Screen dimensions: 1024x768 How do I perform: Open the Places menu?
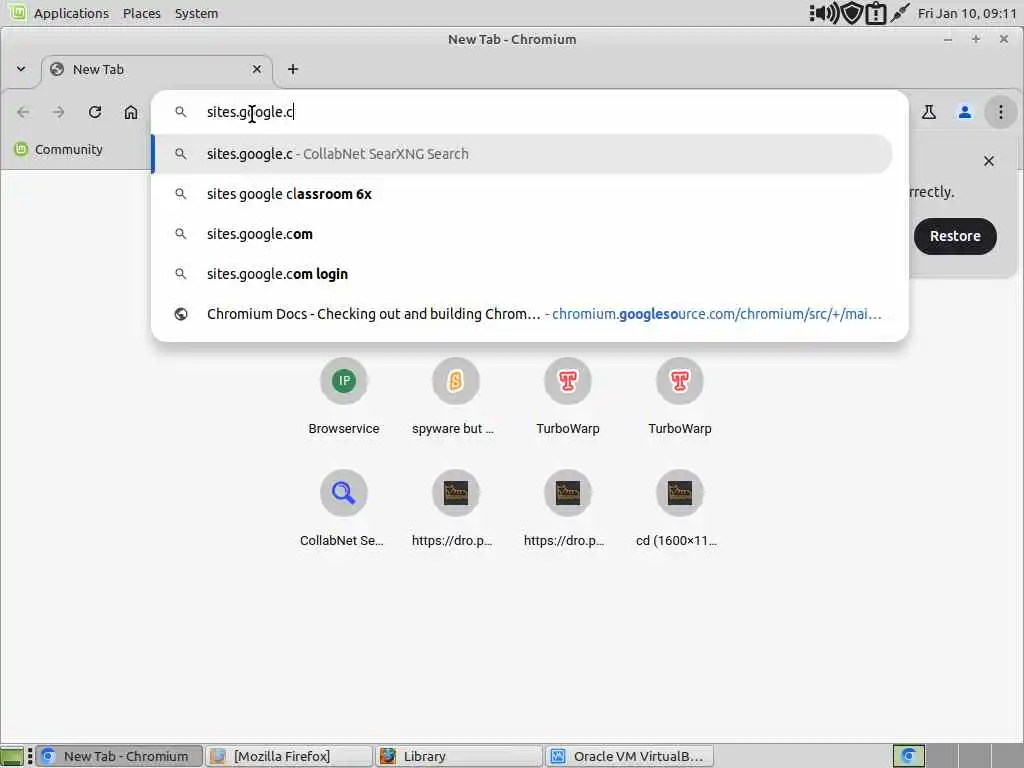[x=142, y=13]
